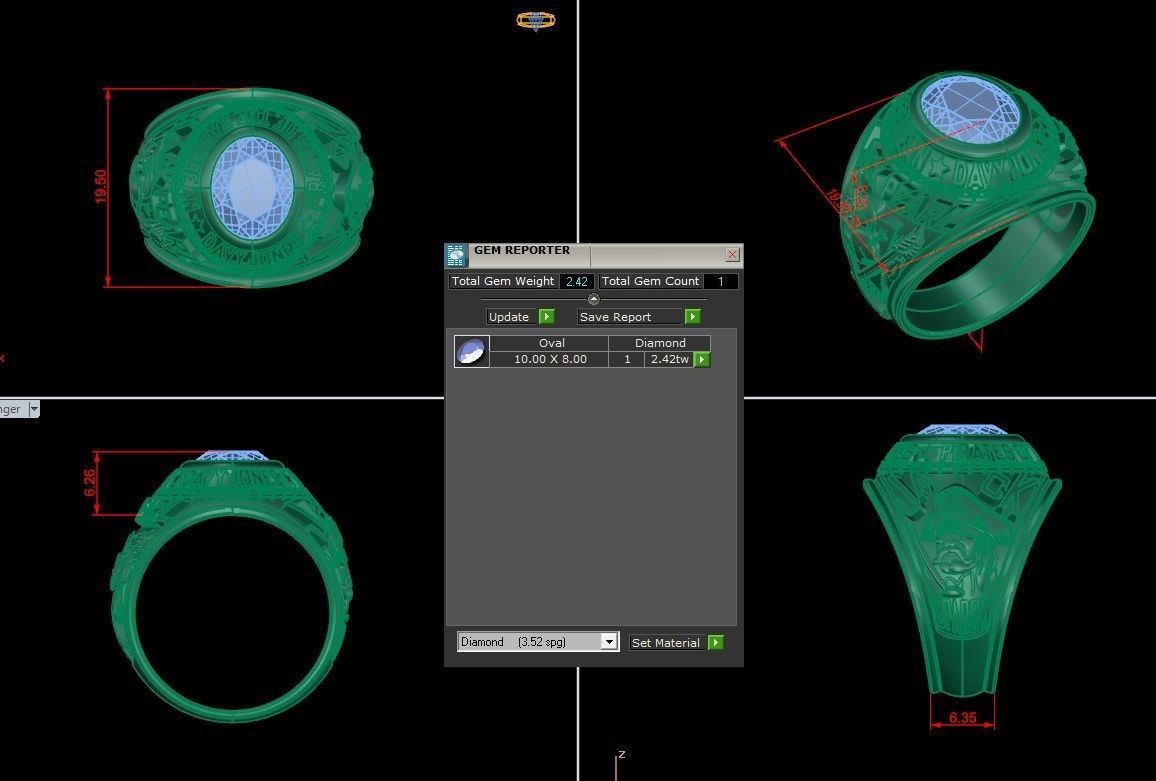Click the Set Material button
This screenshot has height=781, width=1156.
[x=668, y=642]
